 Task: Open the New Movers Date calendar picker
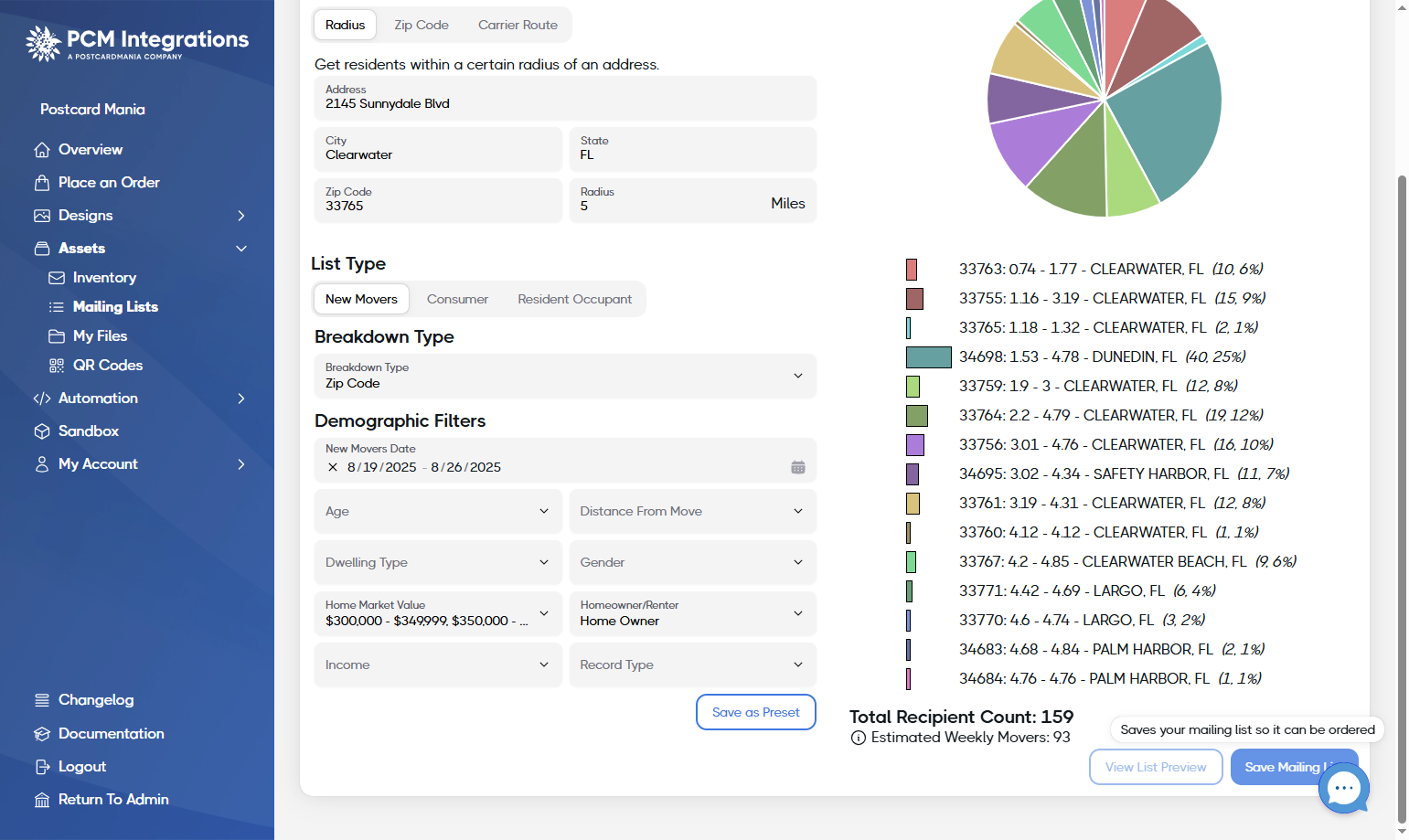pos(798,467)
